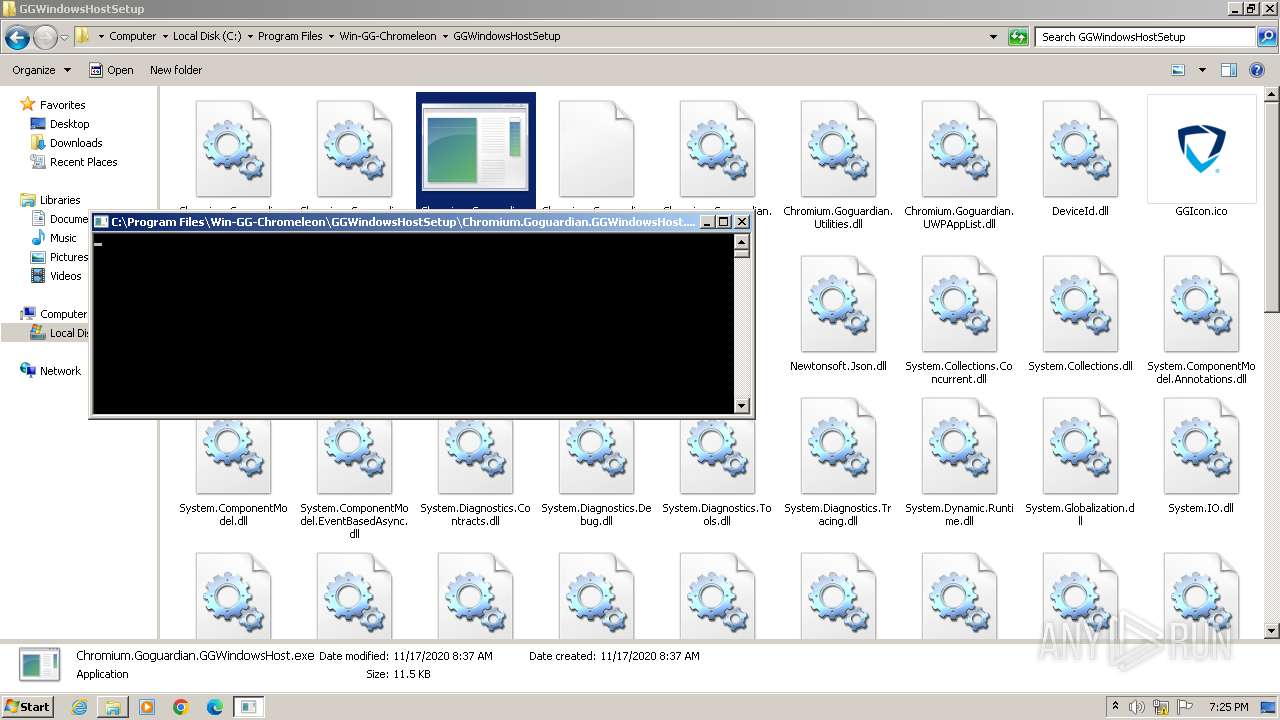Viewport: 1280px width, 720px height.
Task: Click the Forward navigation arrow
Action: coord(45,38)
